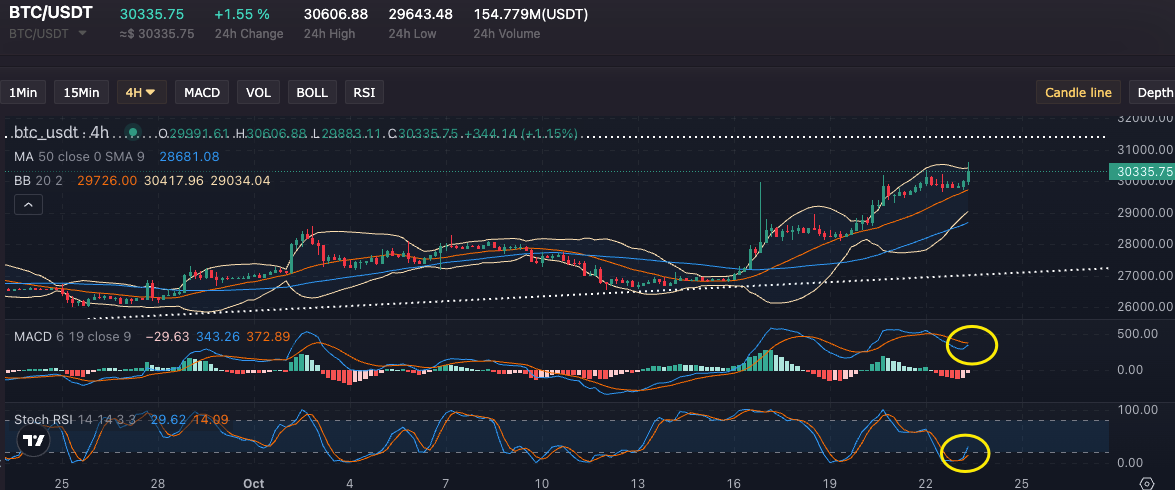Enable the RSI indicator button

point(365,93)
